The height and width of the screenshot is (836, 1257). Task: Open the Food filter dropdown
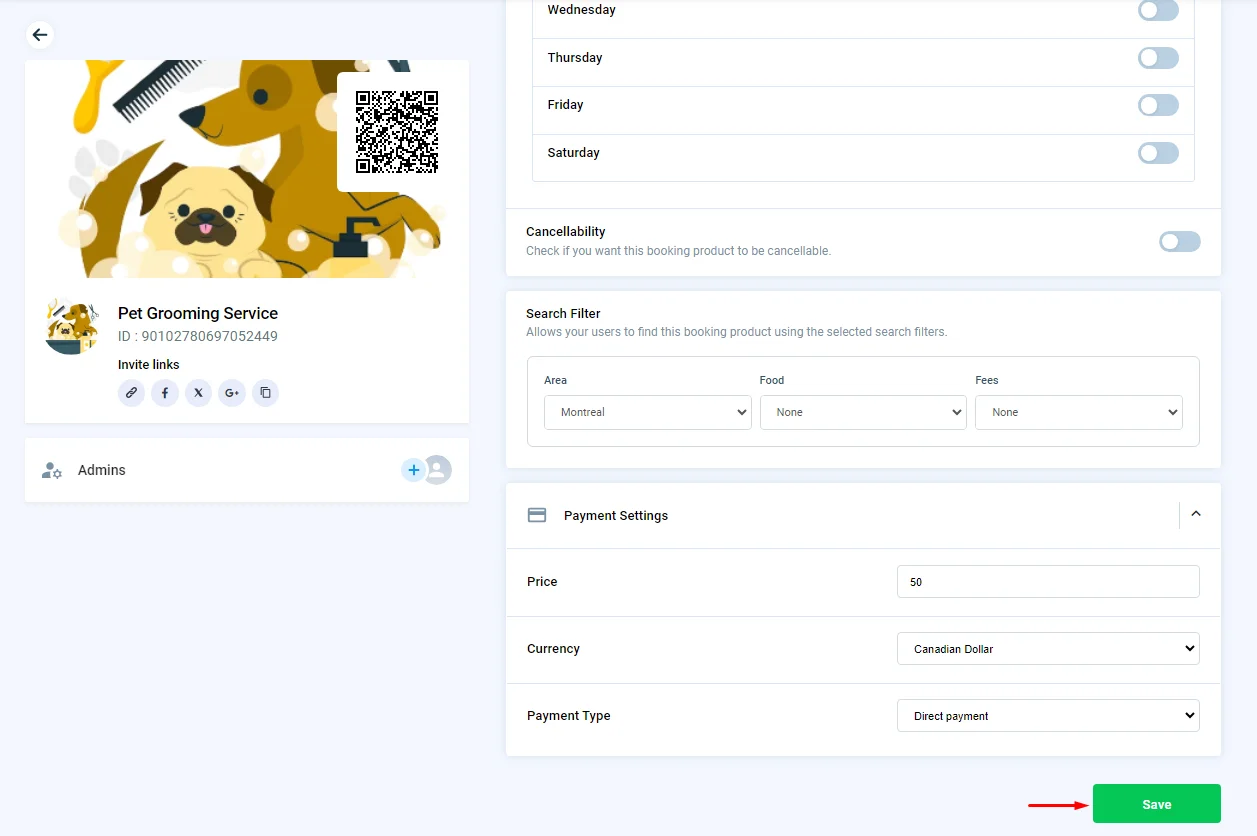(x=863, y=412)
